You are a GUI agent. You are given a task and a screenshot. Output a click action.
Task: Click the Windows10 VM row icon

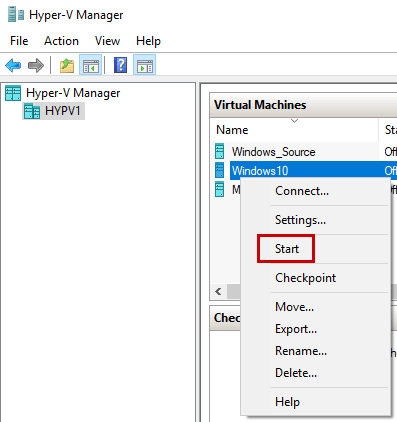point(220,170)
